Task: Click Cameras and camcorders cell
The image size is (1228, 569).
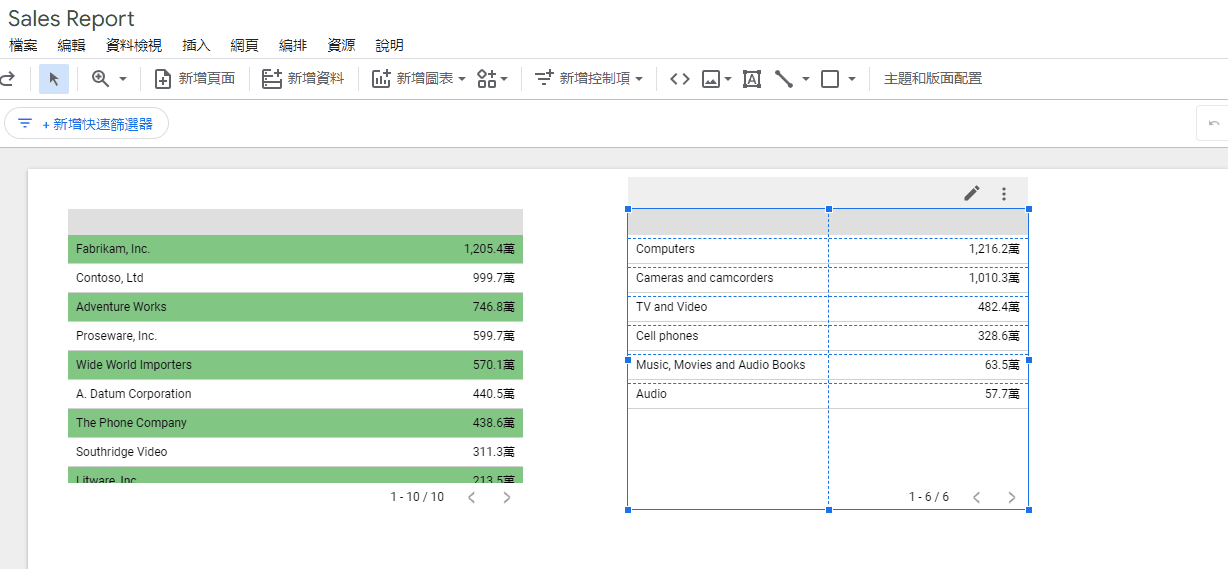Action: (704, 278)
